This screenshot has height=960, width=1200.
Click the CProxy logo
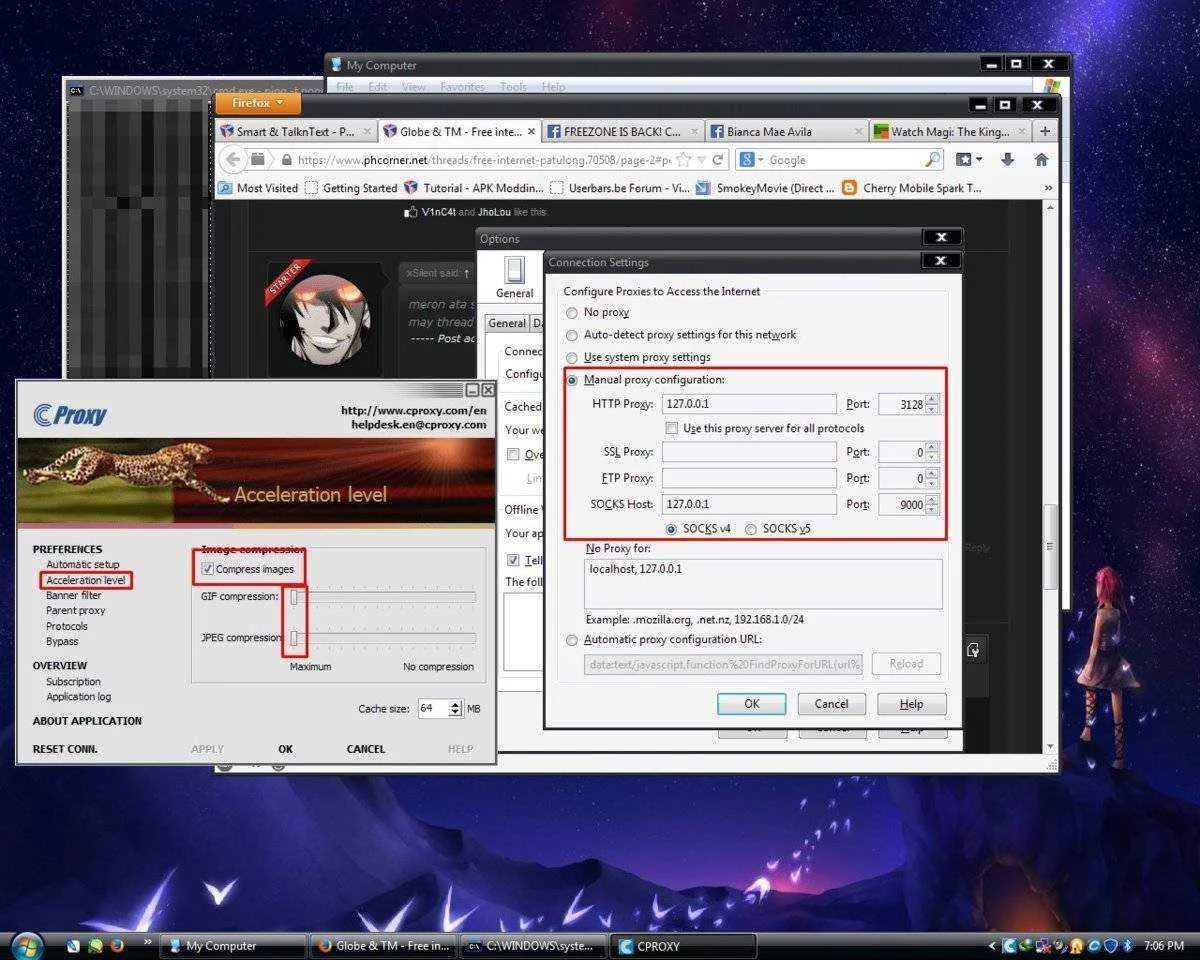(70, 414)
